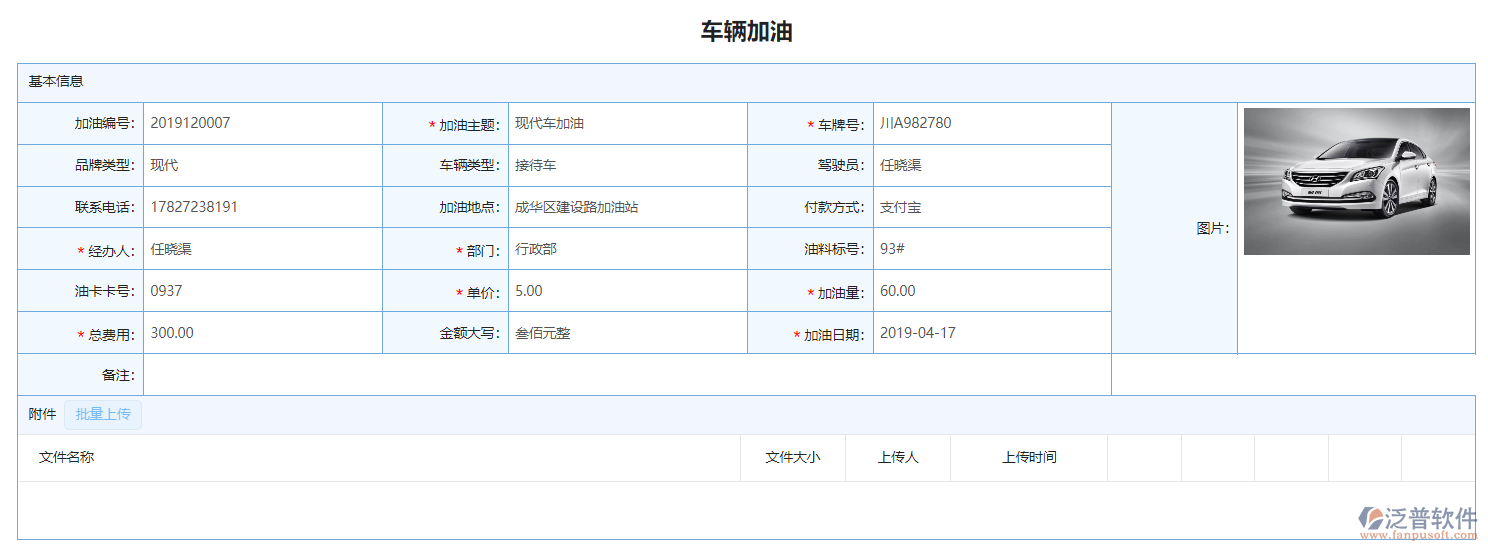Select the 加油主题 field 现代车加油
1488x551 pixels.
tap(627, 124)
